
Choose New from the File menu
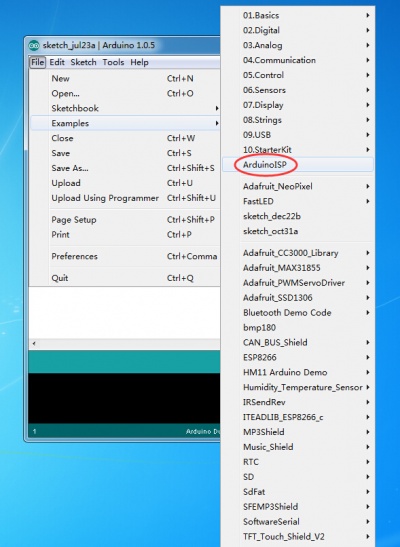click(125, 78)
